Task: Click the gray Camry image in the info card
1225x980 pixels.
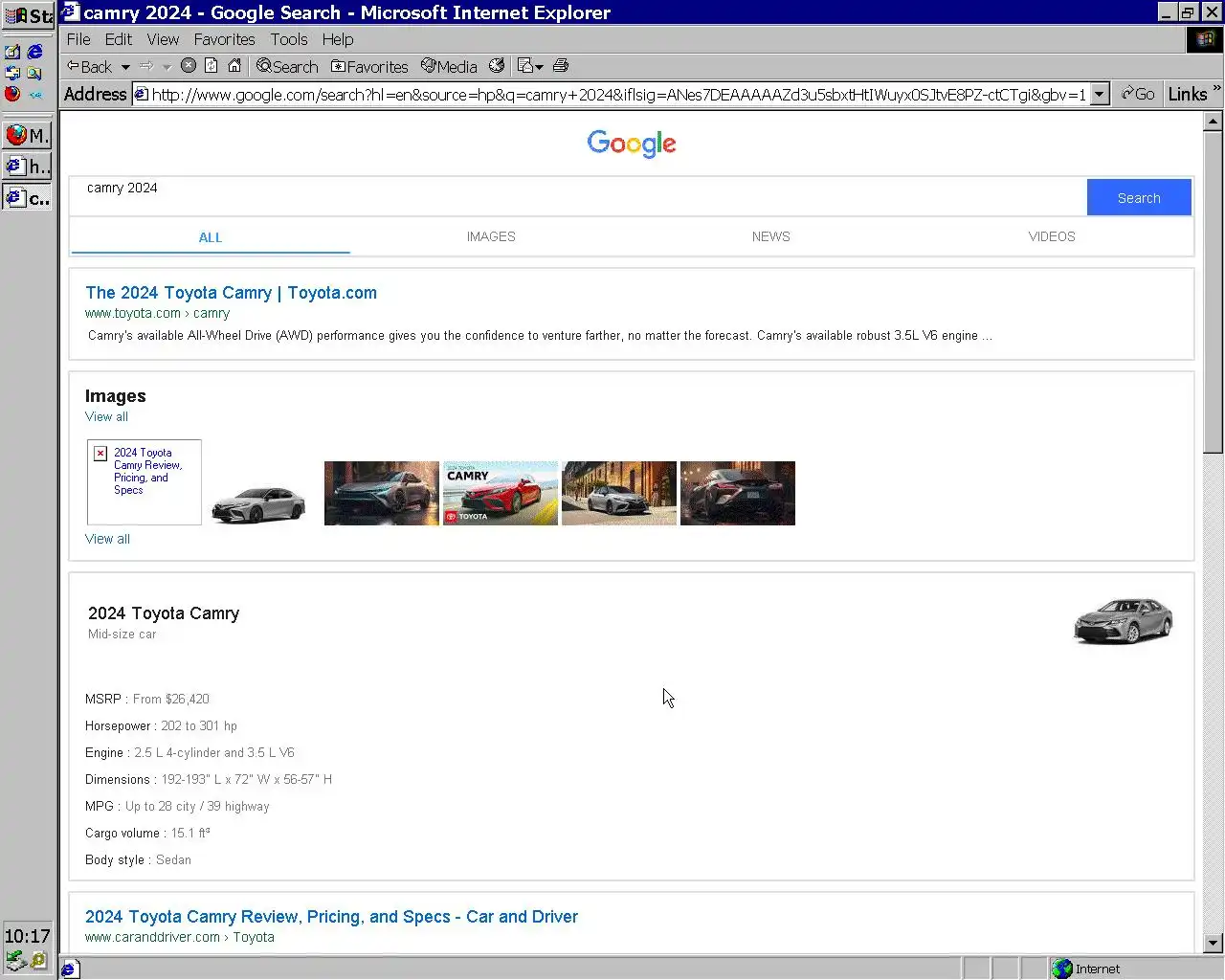Action: [1124, 620]
